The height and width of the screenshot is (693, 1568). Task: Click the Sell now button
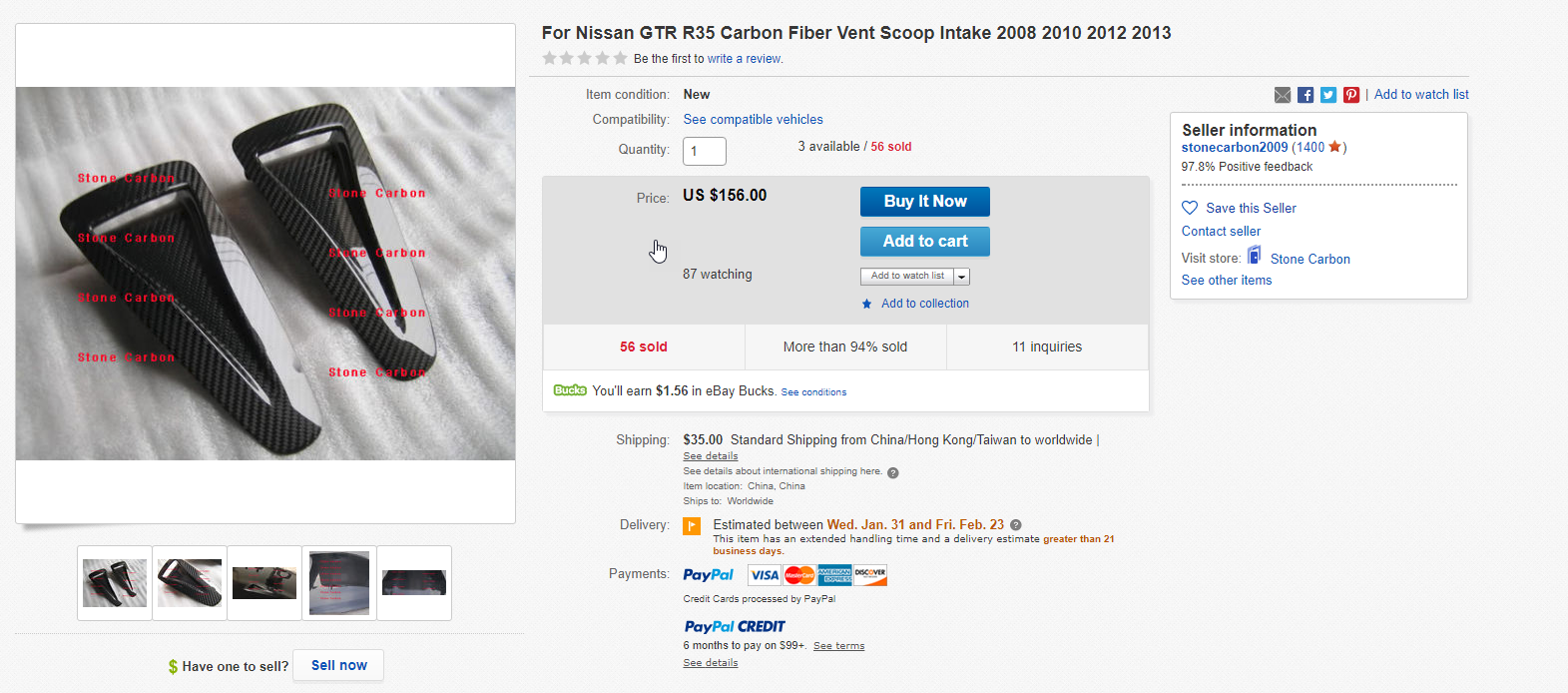[338, 665]
